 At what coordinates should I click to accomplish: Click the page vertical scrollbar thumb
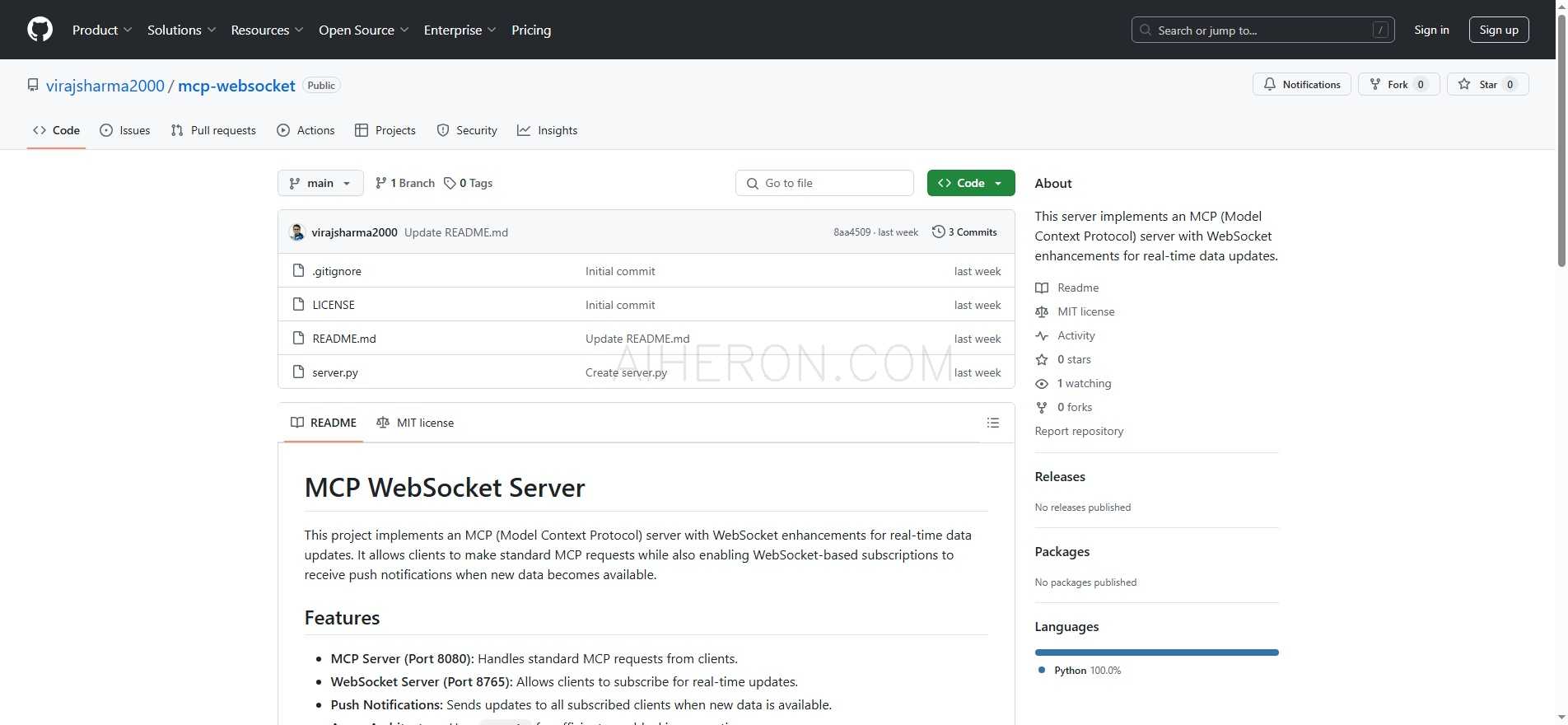tap(1561, 140)
